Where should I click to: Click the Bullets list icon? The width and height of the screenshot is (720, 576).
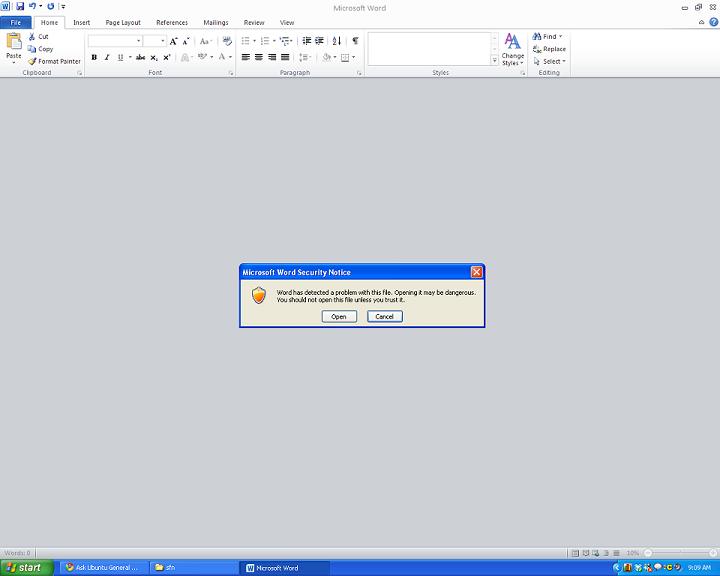tap(246, 41)
